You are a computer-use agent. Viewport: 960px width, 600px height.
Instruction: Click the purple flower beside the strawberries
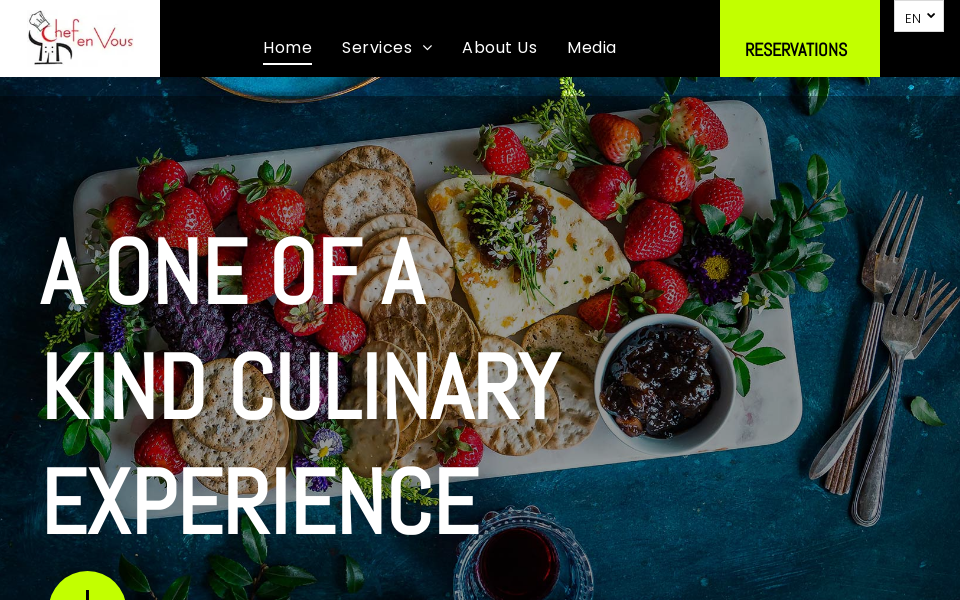coord(716,268)
